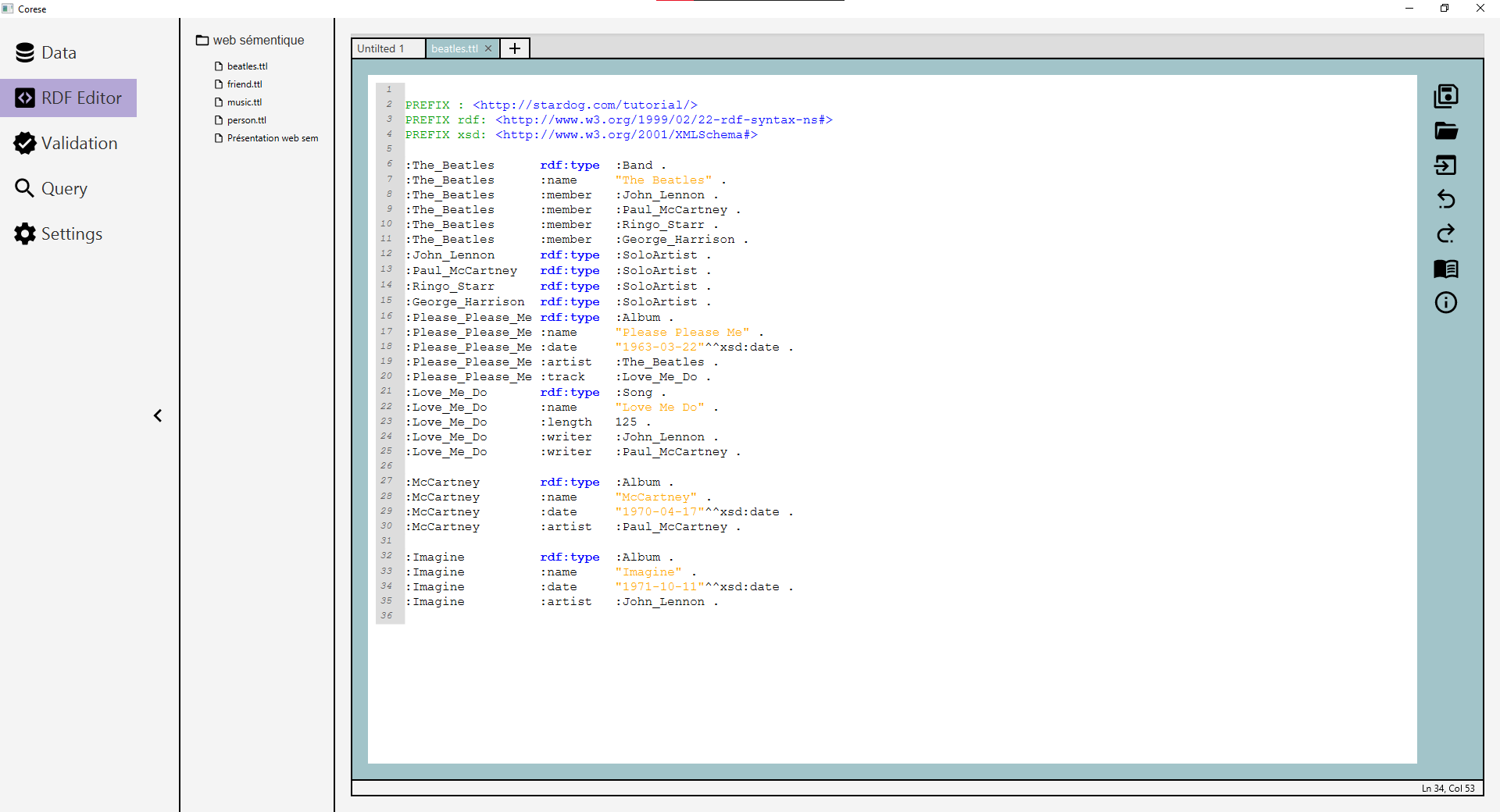Collapse the file explorer panel
Screen dimensions: 1500x812
[158, 415]
